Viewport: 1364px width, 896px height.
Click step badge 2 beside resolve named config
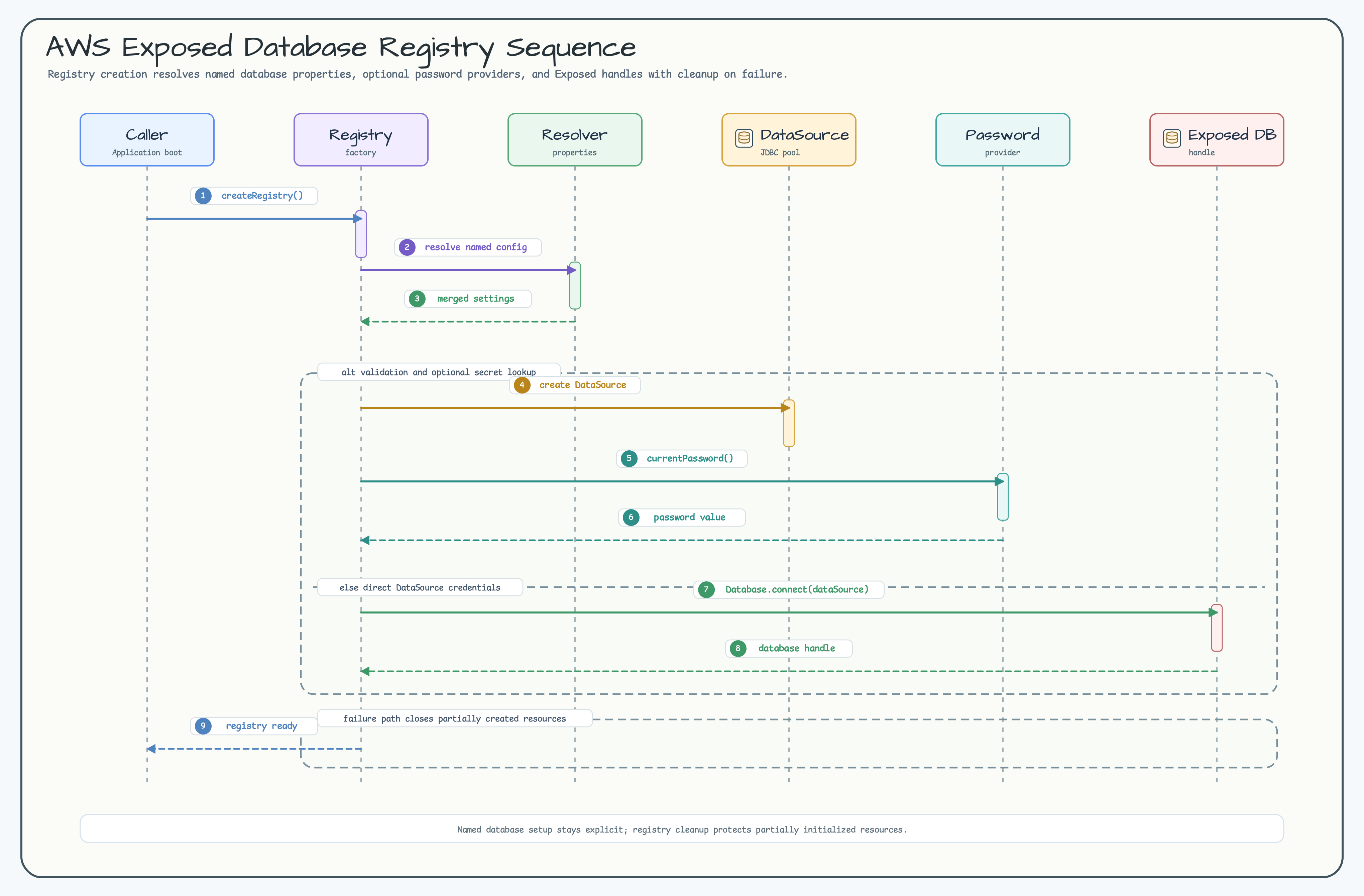pyautogui.click(x=407, y=248)
